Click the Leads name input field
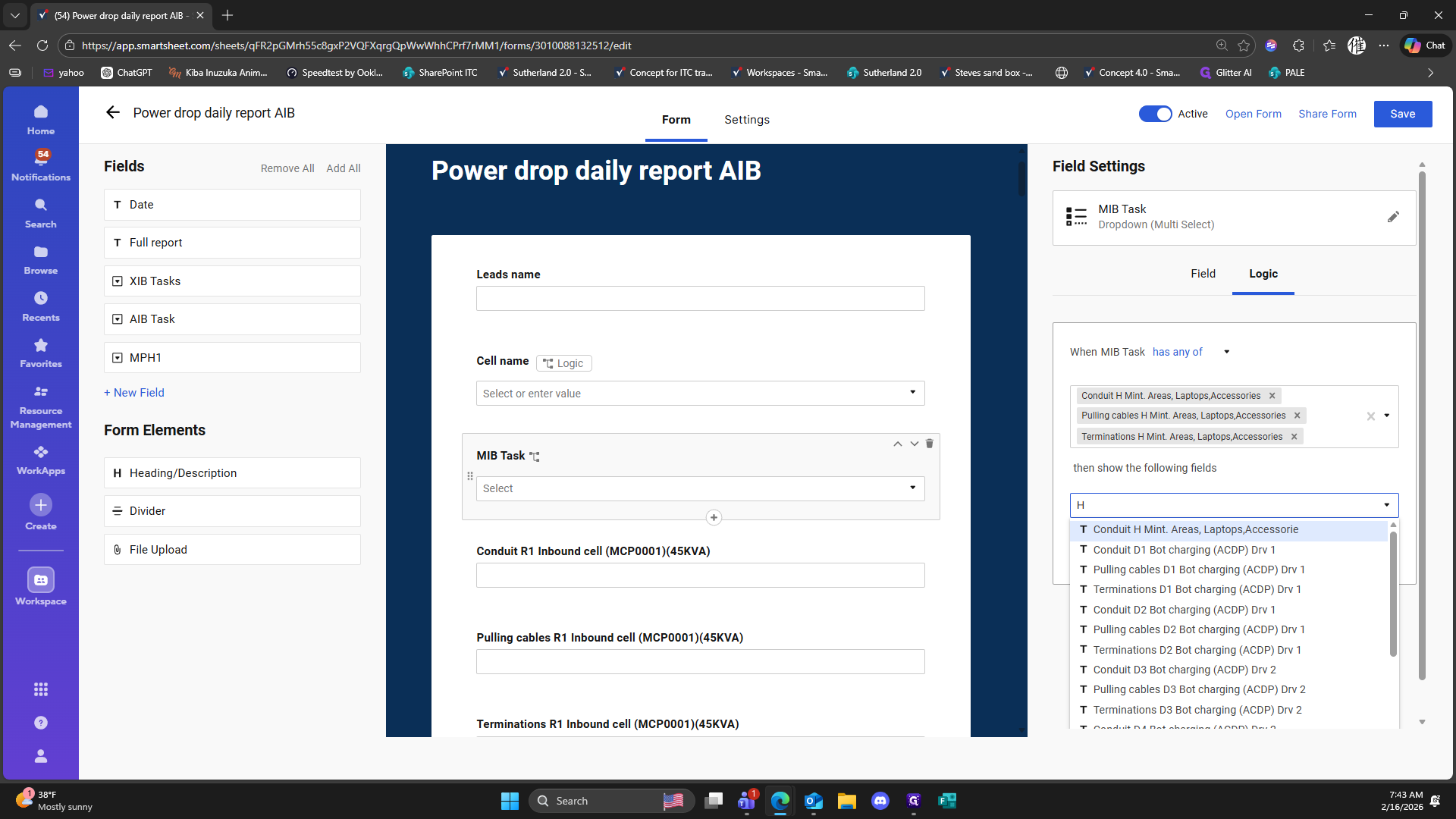 click(x=700, y=298)
